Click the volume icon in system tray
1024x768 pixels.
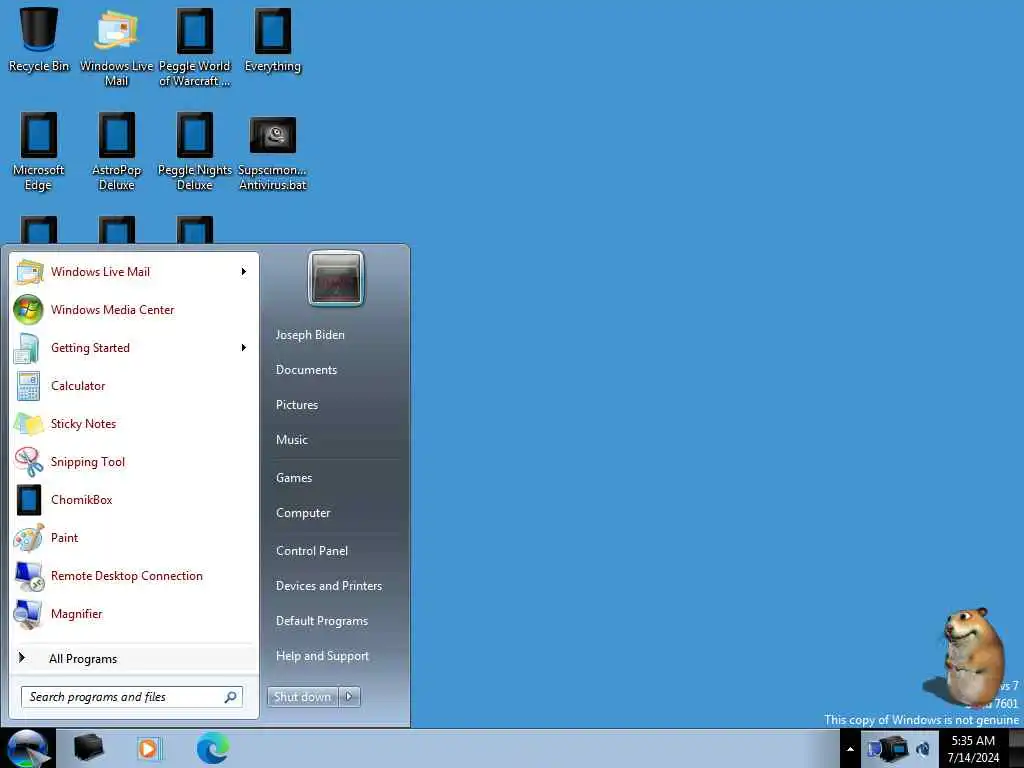tap(923, 749)
